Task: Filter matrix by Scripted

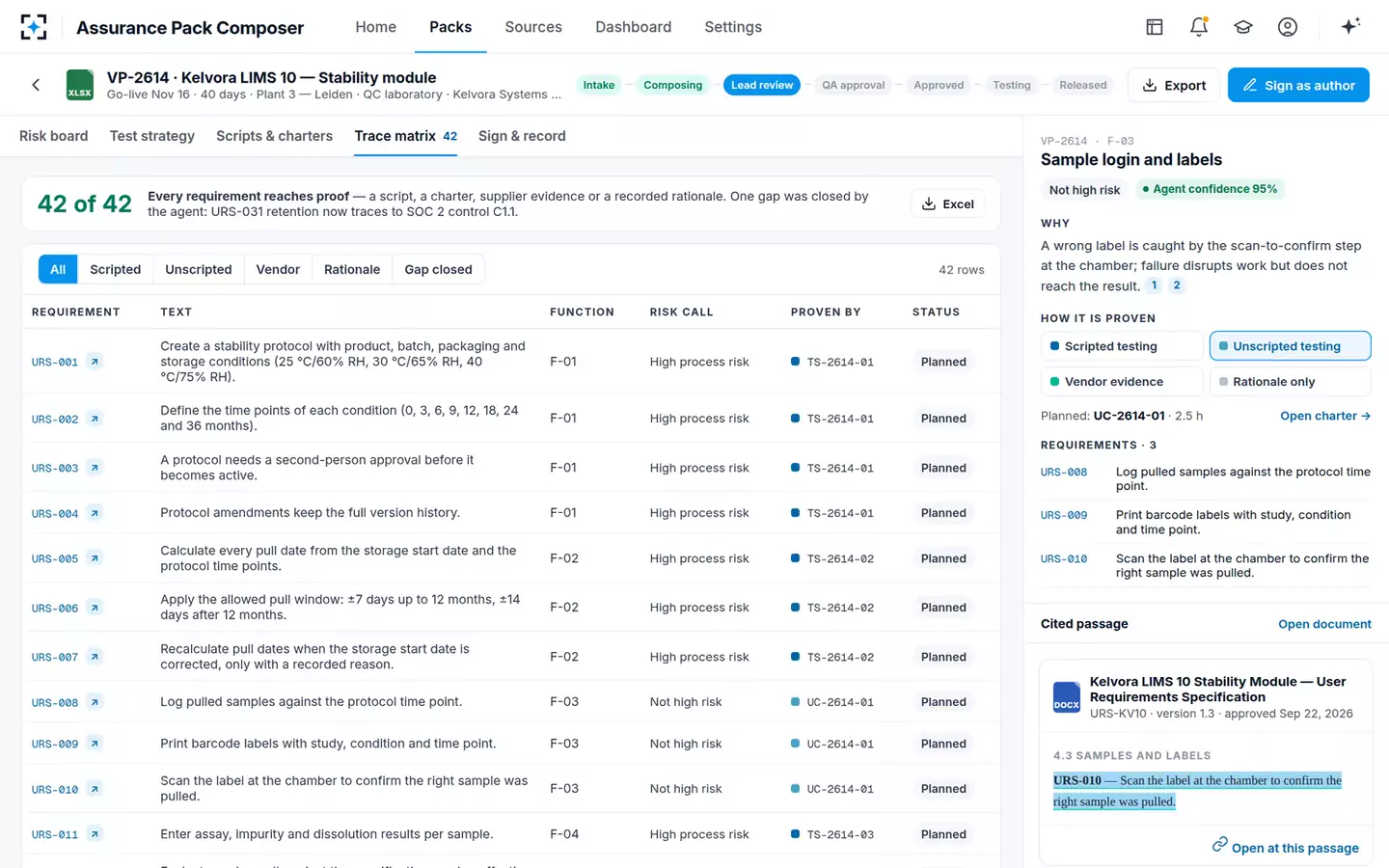Action: (115, 269)
